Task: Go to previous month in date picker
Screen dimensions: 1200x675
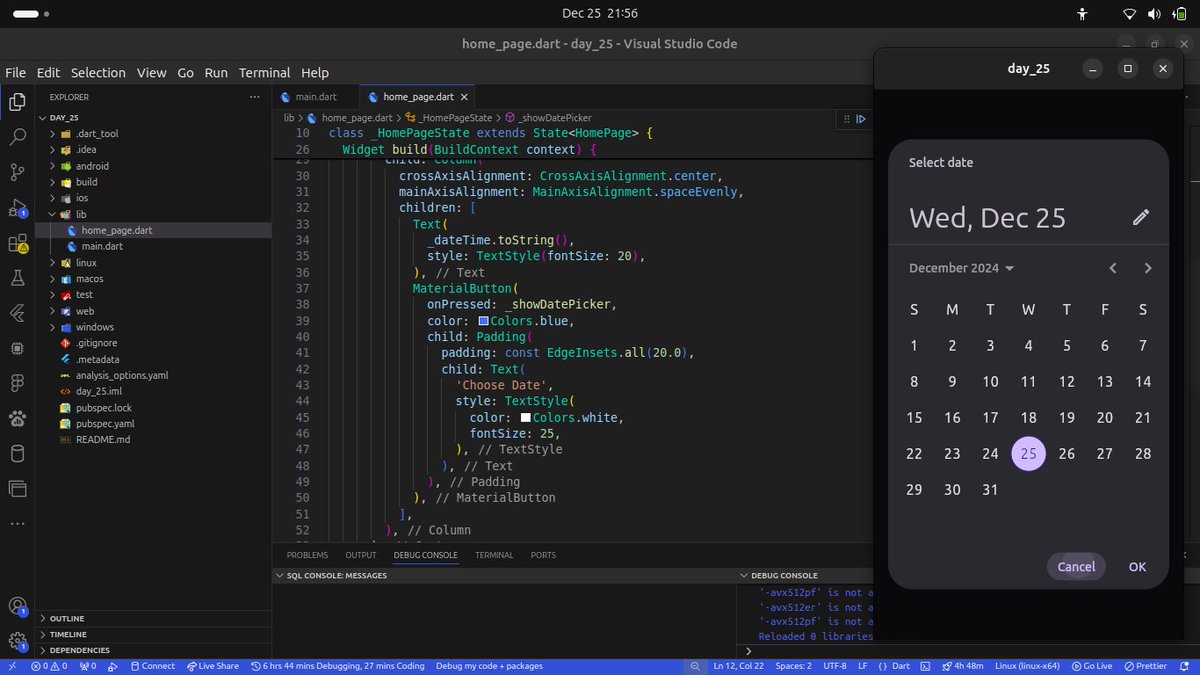Action: (x=1113, y=268)
